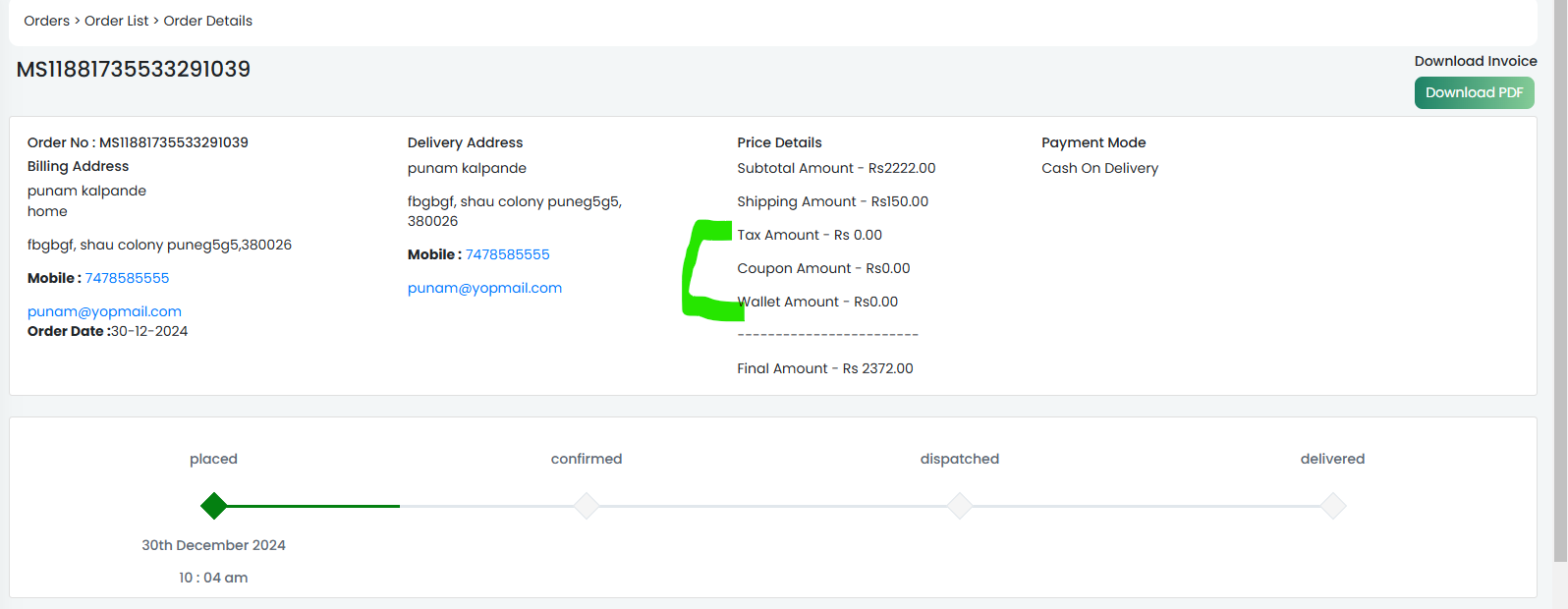Click the delivery address mobile number link
Screen dimensions: 1568x609
pyautogui.click(x=507, y=254)
